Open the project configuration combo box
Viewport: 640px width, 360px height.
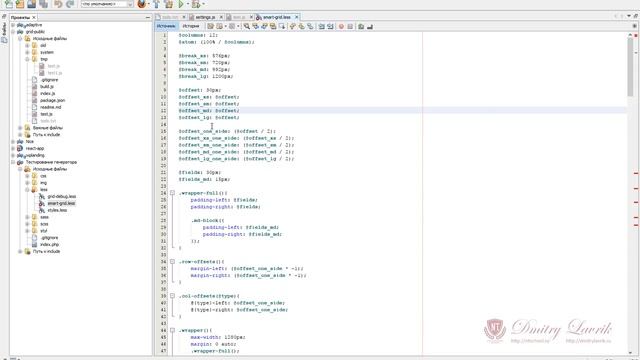107,4
